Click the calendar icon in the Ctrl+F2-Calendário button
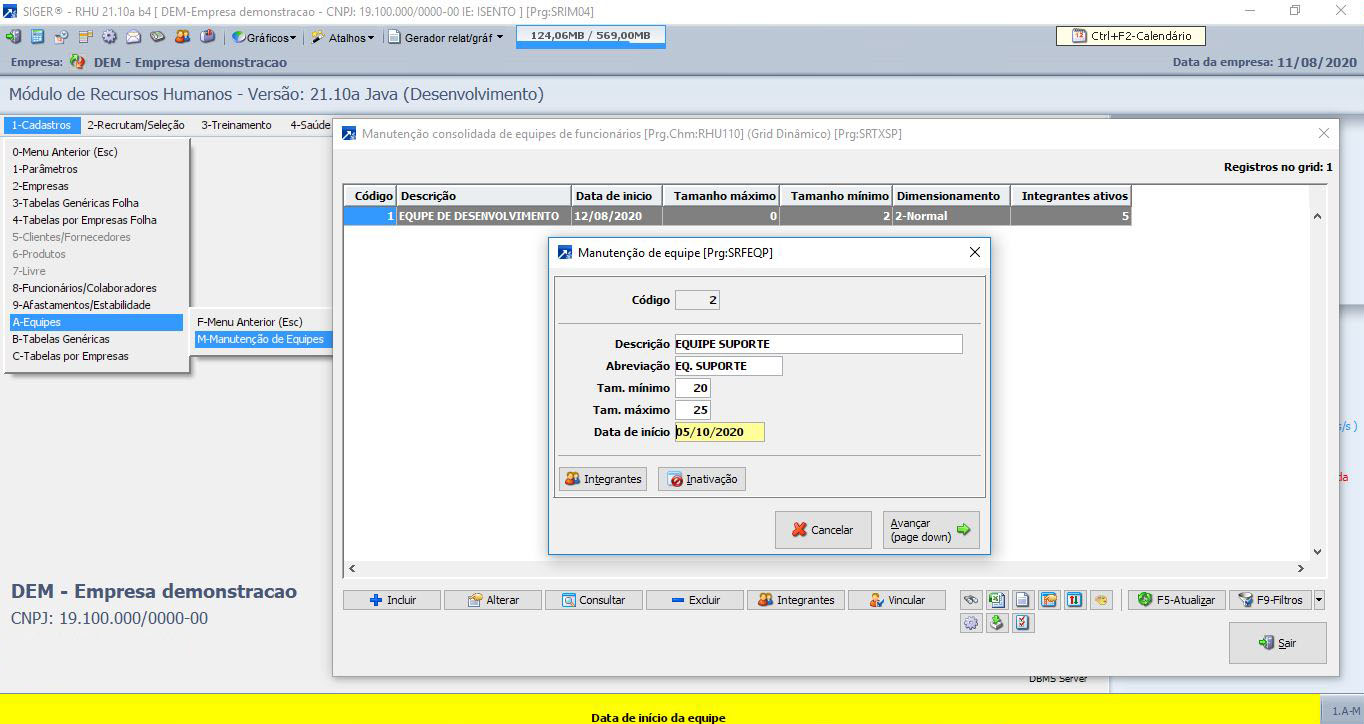 tap(1079, 36)
